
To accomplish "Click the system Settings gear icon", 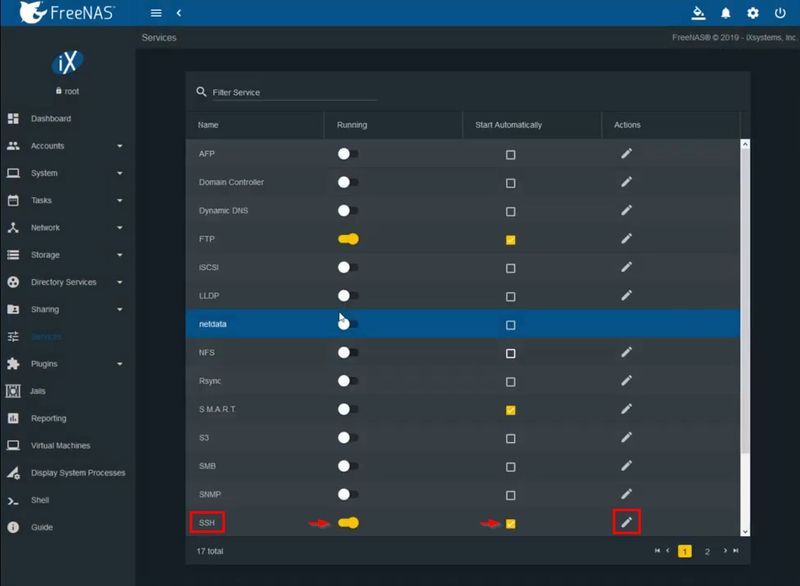I will coord(754,13).
